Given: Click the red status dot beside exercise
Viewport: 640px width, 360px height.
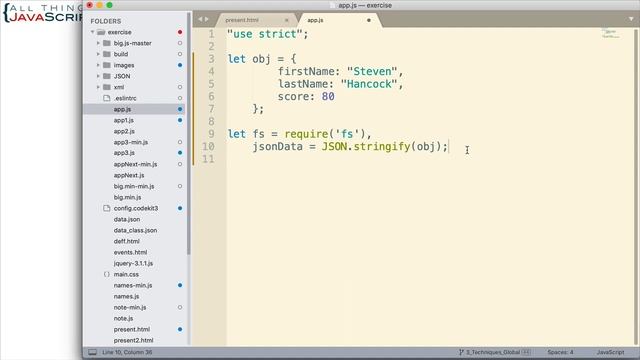Looking at the screenshot, I should [x=180, y=32].
